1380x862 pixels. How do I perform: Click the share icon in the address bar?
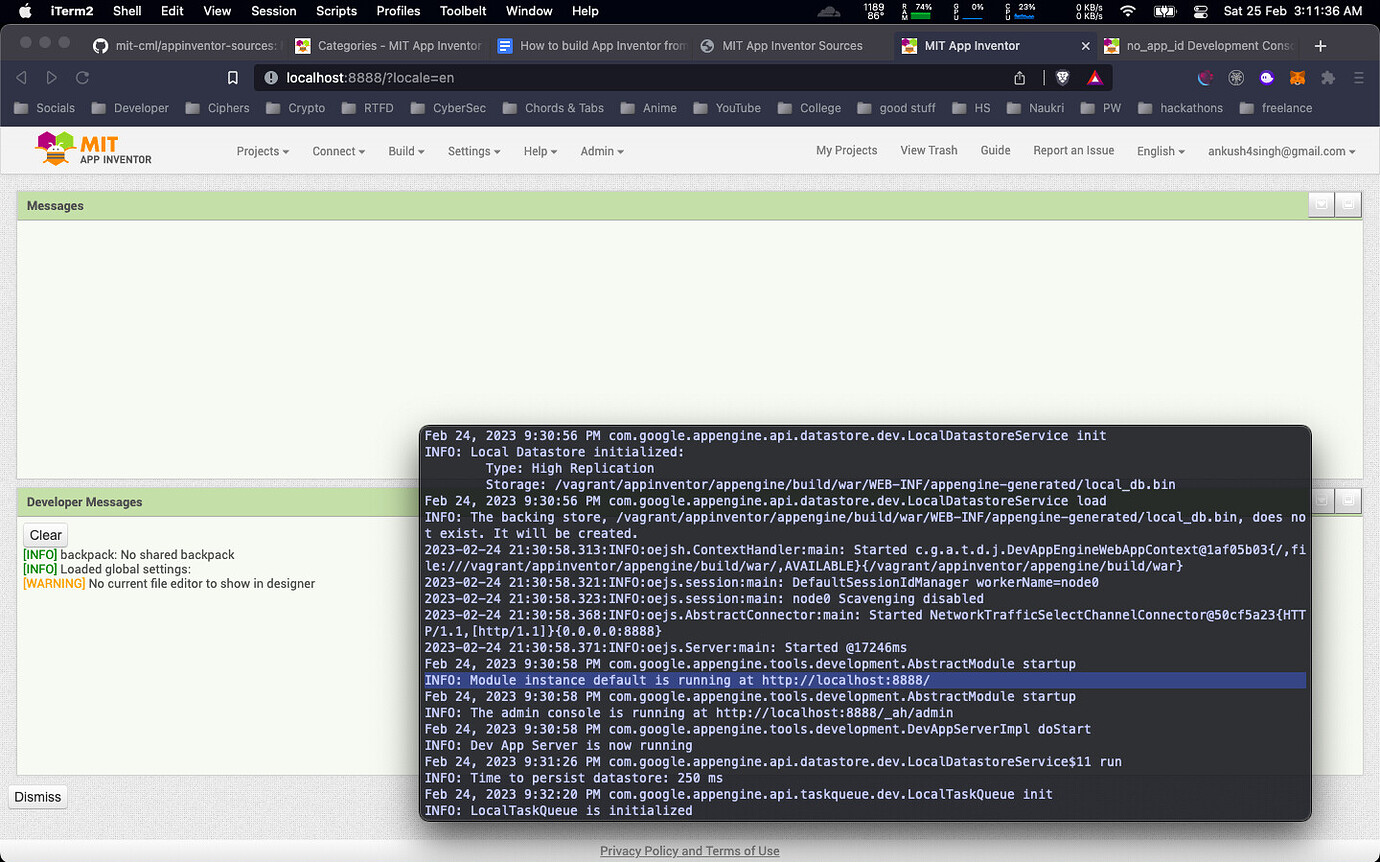(1019, 77)
